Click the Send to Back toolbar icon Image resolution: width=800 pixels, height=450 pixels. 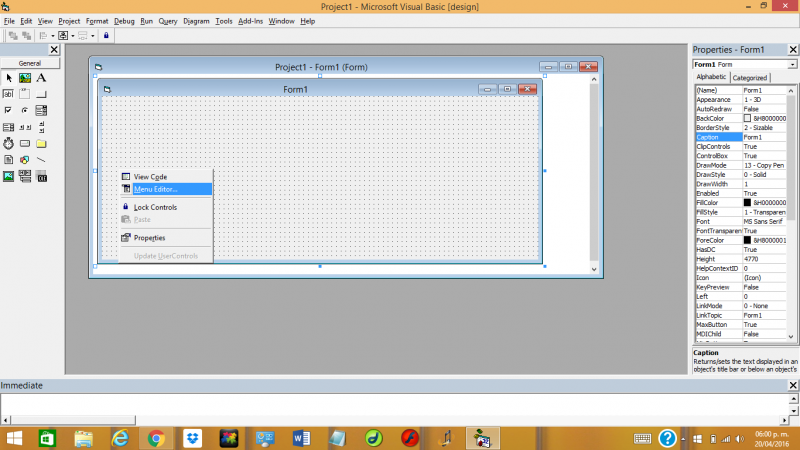(x=27, y=36)
